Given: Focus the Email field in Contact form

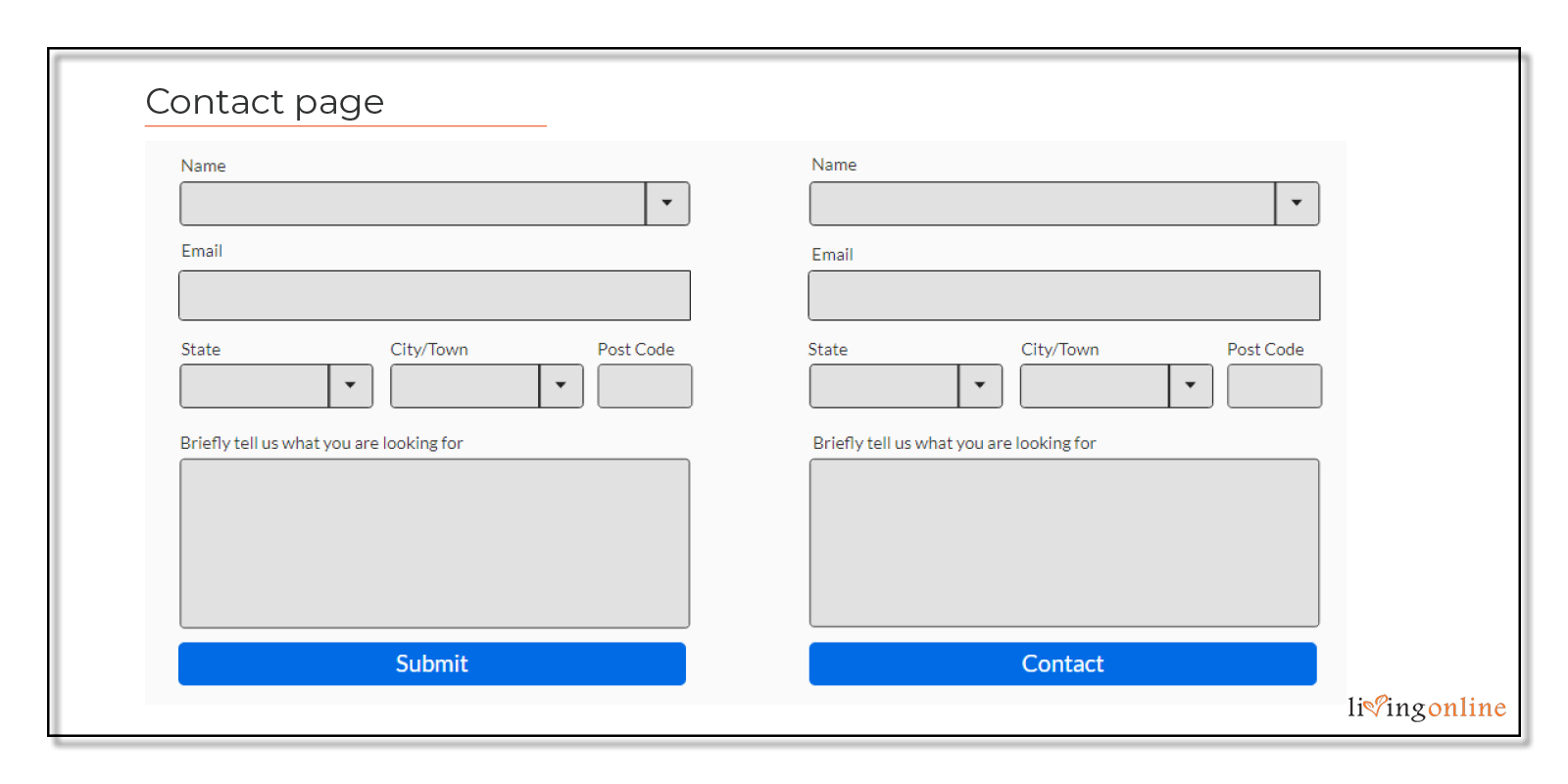Looking at the screenshot, I should [x=1064, y=295].
